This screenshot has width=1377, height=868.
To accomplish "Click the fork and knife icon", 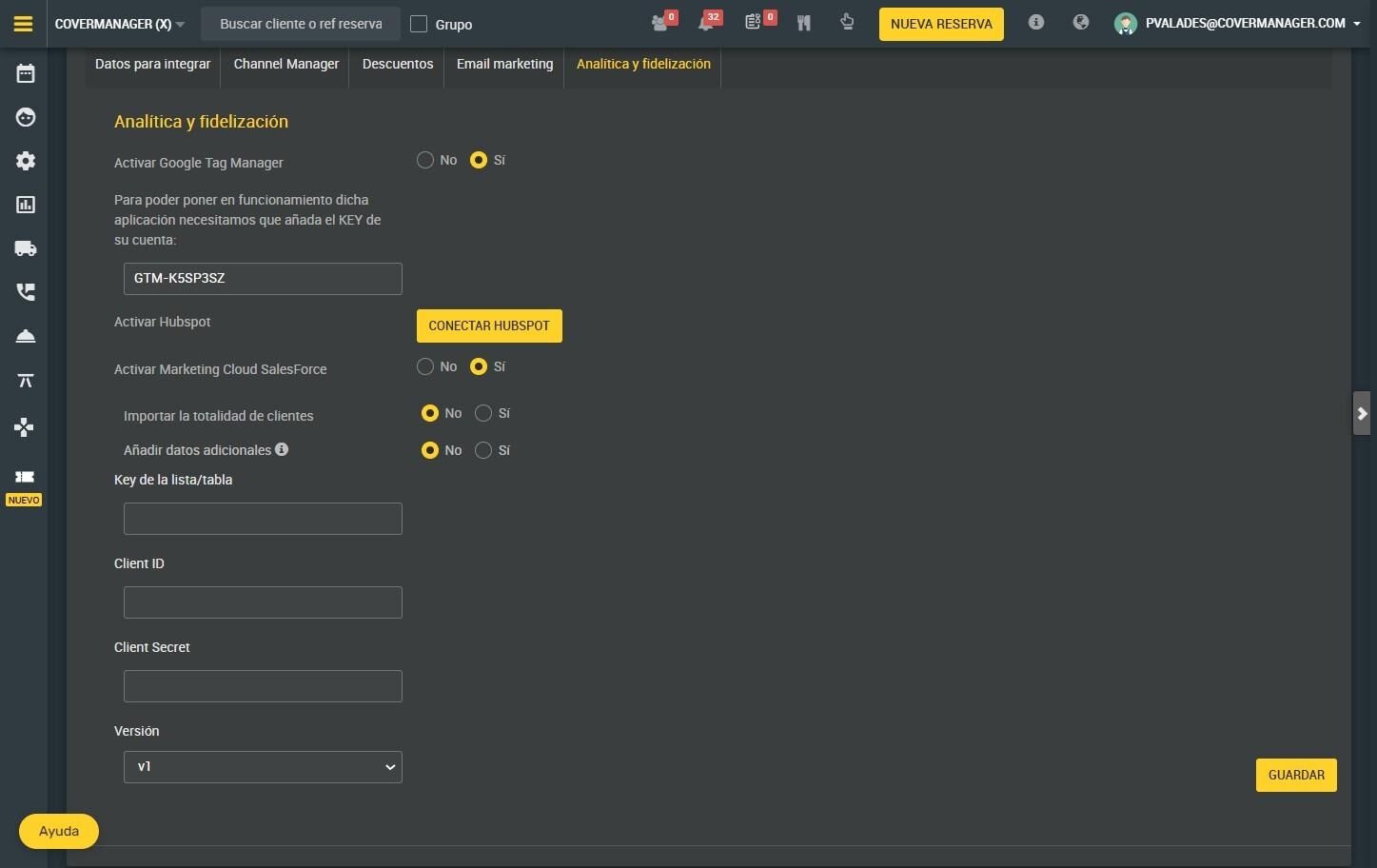I will [x=804, y=23].
